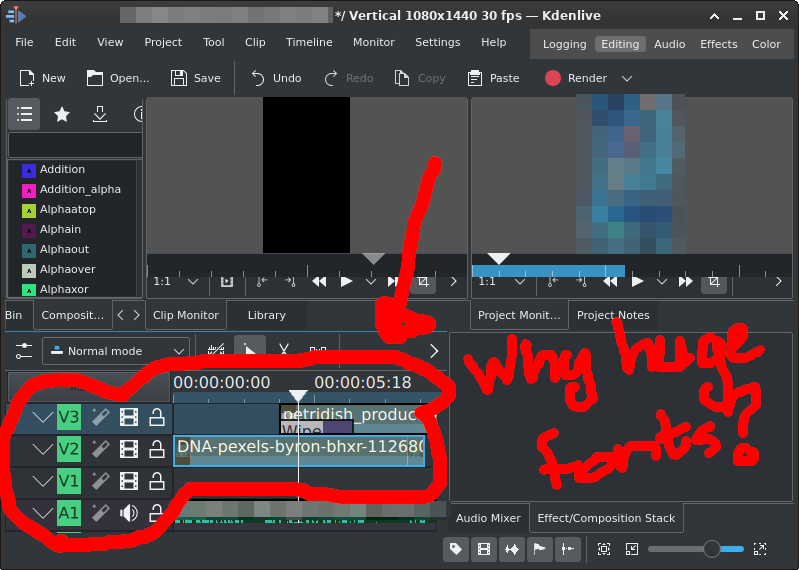The width and height of the screenshot is (799, 570).
Task: Rewind in the clip monitor
Action: point(319,282)
